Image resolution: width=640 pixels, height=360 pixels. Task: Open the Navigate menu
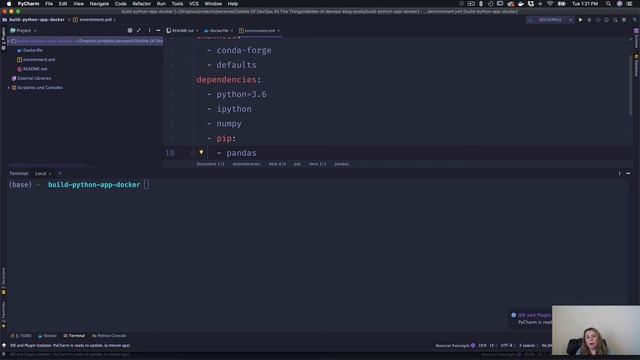point(99,4)
